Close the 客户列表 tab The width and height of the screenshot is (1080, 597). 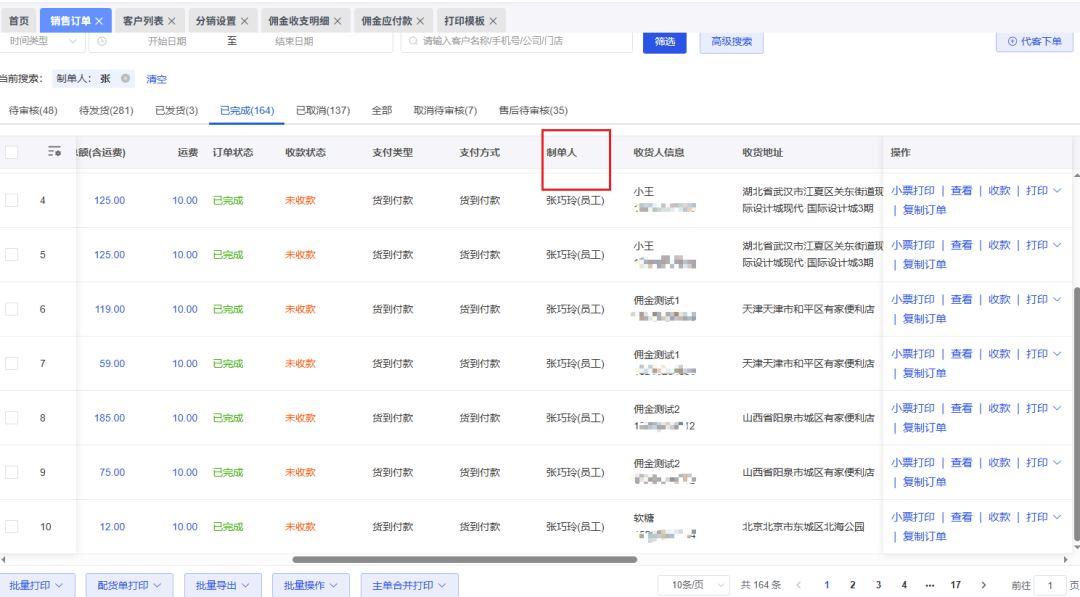(x=172, y=21)
